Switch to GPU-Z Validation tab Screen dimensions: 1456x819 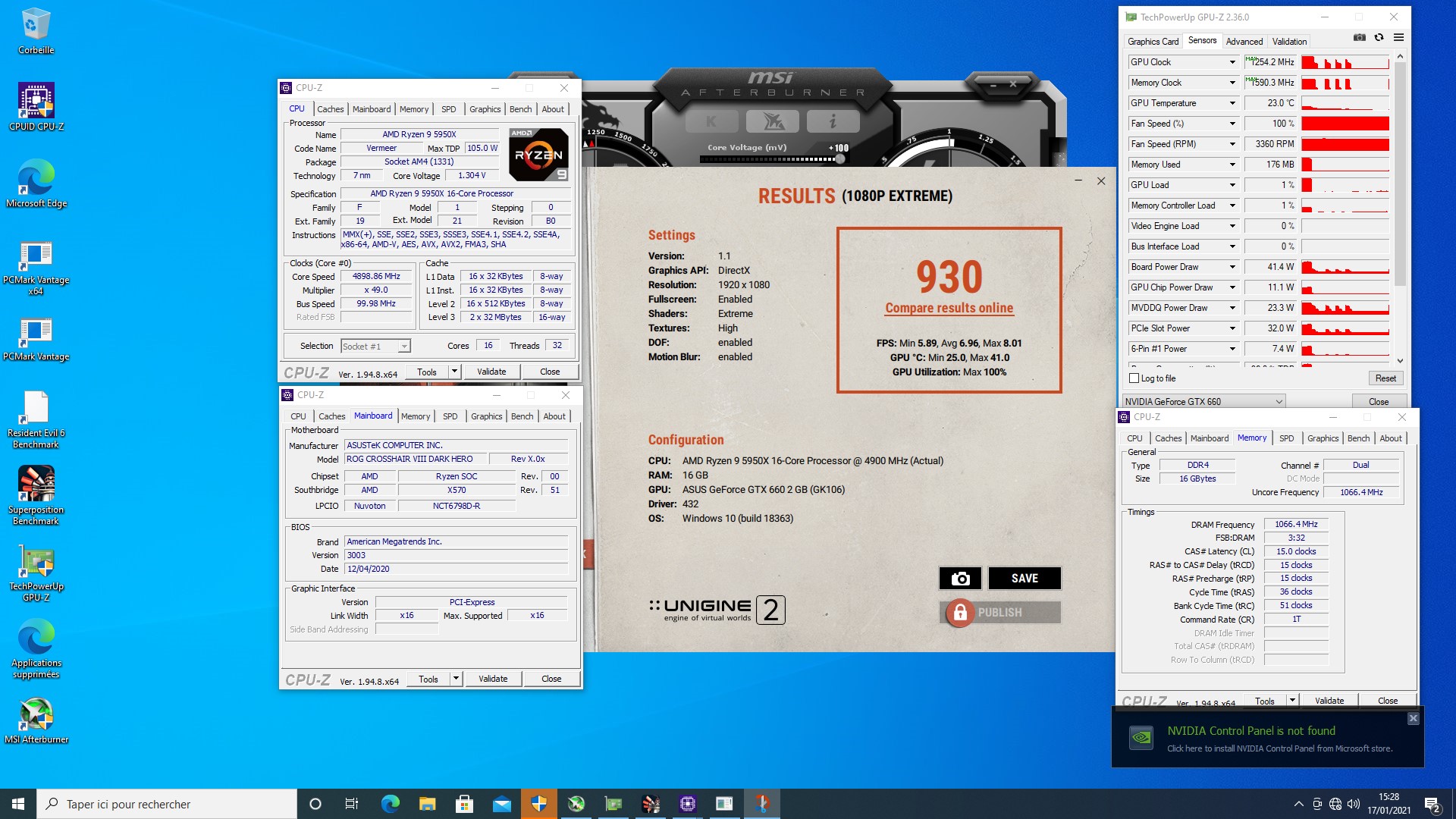click(1289, 42)
